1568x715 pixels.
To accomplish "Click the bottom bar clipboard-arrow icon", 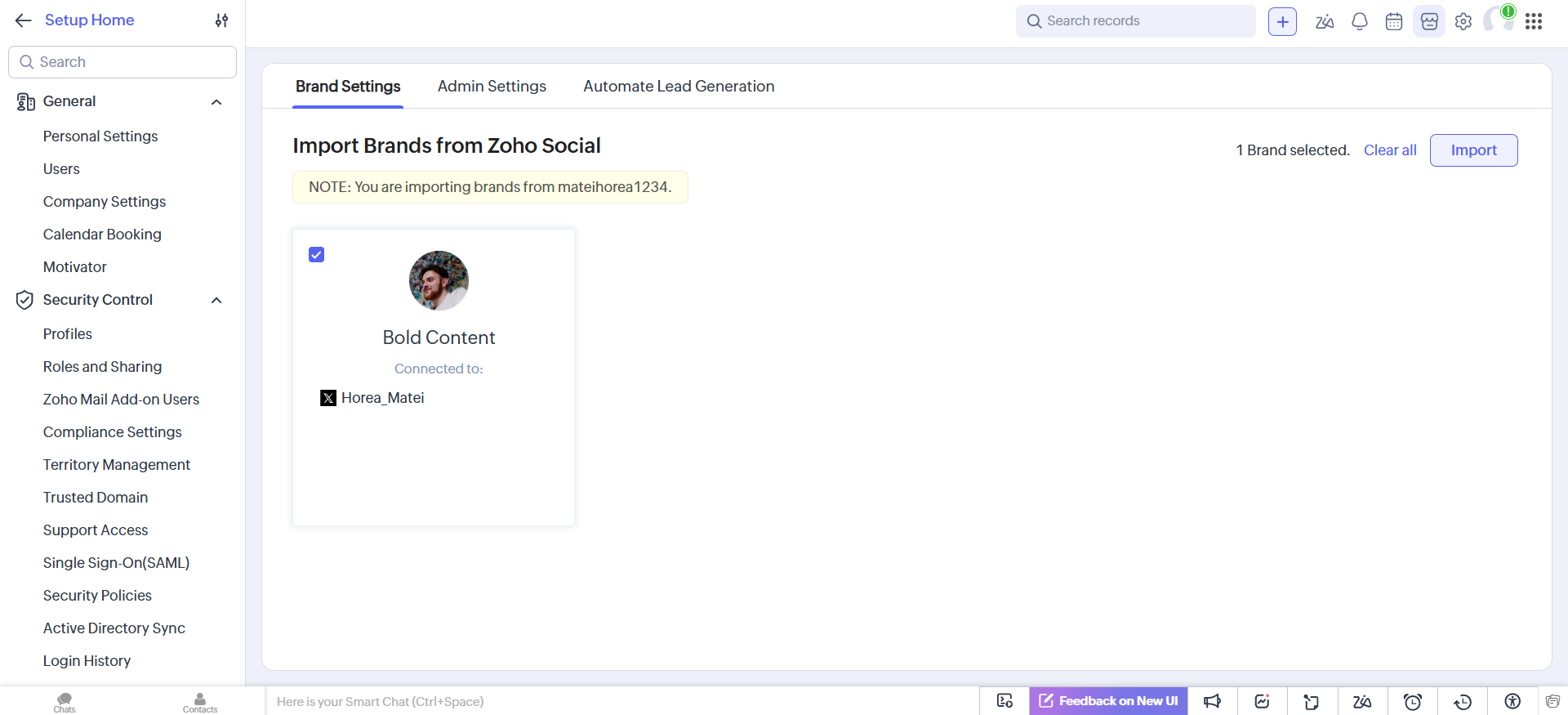I will (x=1312, y=701).
